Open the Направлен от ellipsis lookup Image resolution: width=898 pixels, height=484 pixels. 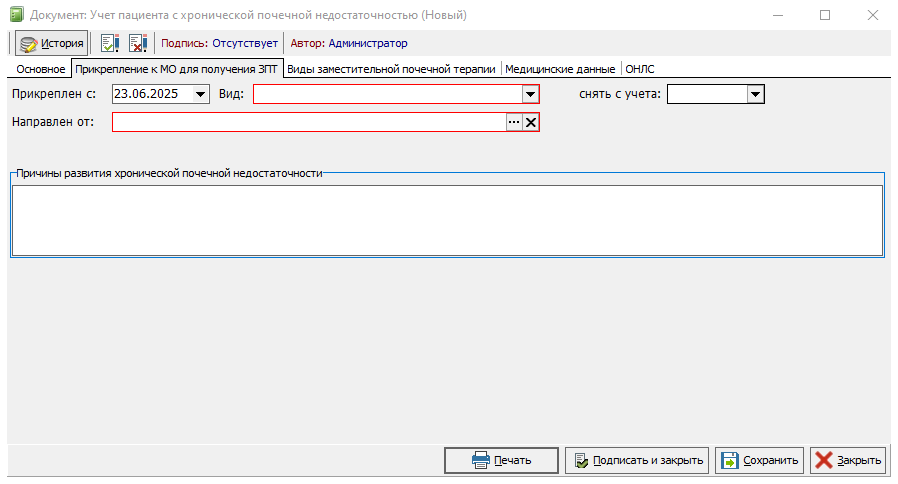click(x=514, y=122)
